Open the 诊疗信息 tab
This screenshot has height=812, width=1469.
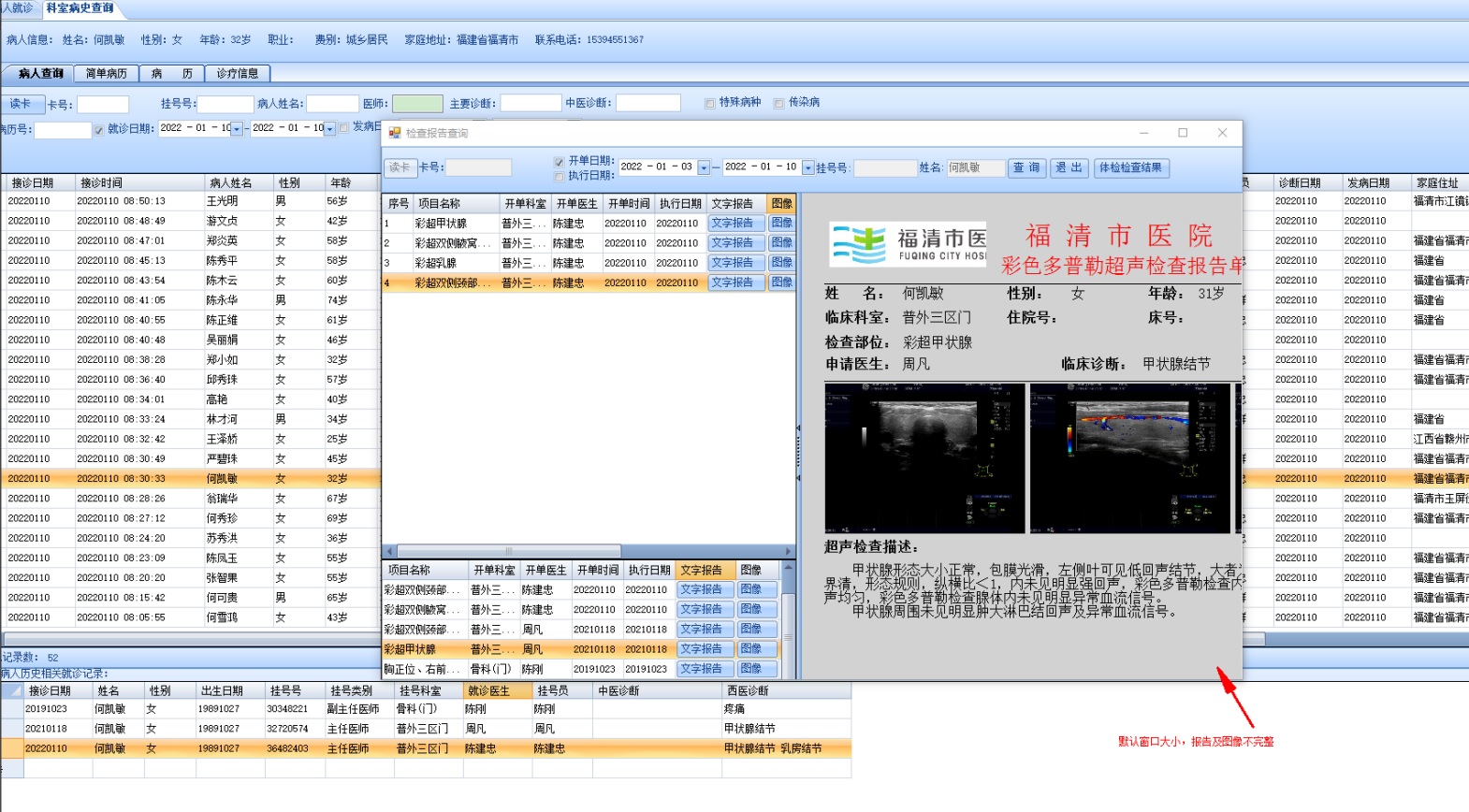click(238, 73)
